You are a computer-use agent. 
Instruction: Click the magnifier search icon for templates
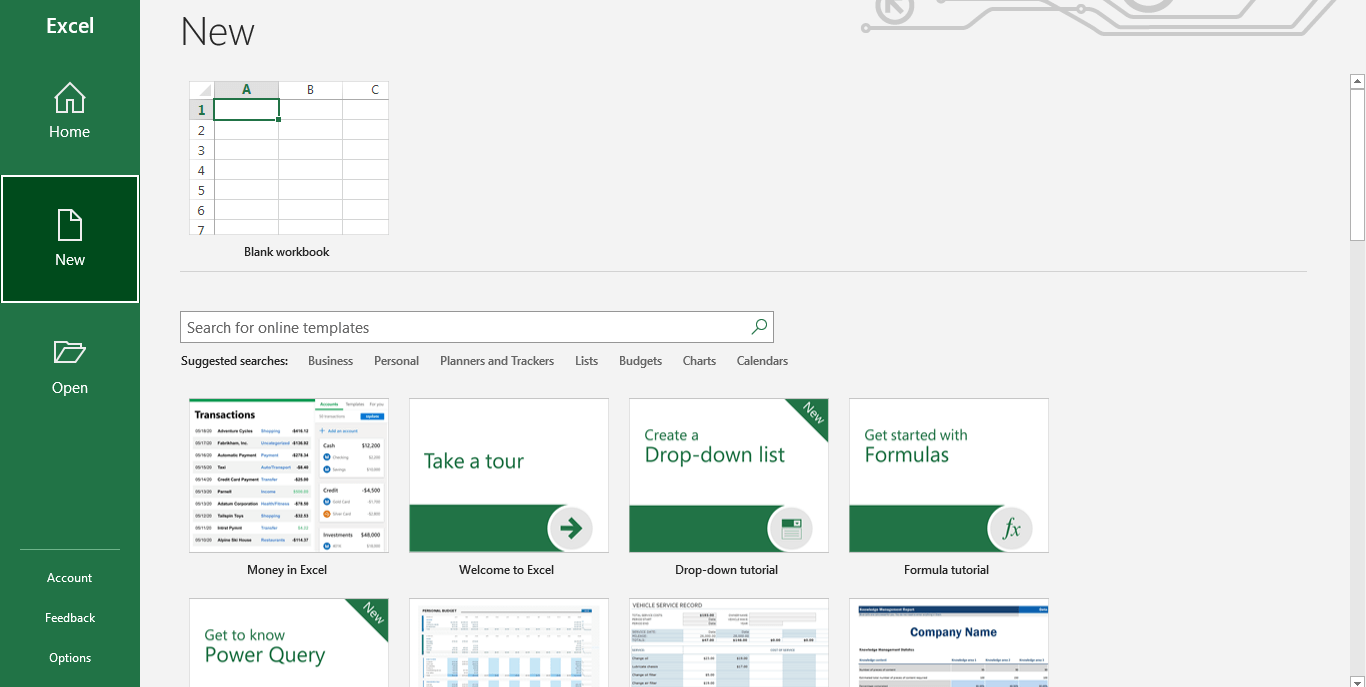tap(759, 327)
